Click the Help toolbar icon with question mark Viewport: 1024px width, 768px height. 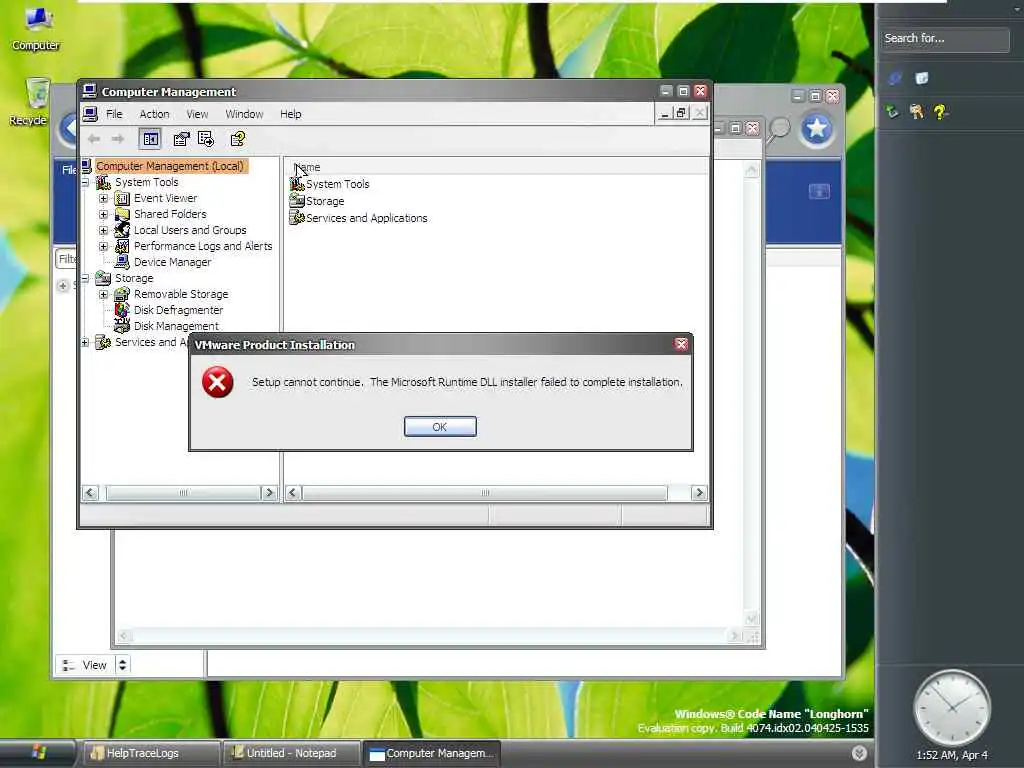point(238,138)
